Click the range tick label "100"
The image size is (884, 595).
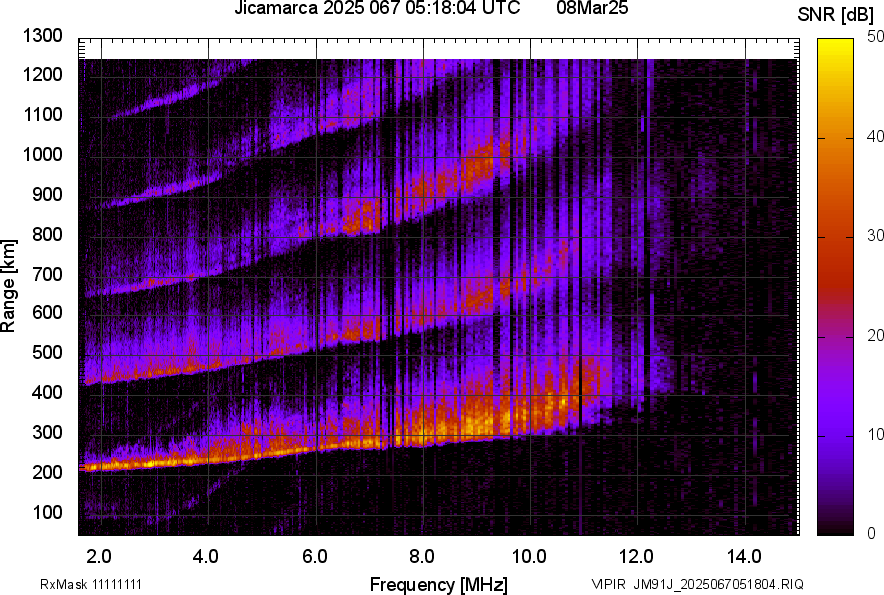[47, 513]
